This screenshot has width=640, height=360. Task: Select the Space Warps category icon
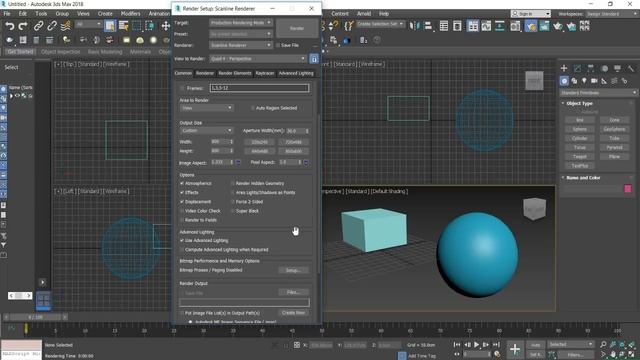tap(614, 81)
